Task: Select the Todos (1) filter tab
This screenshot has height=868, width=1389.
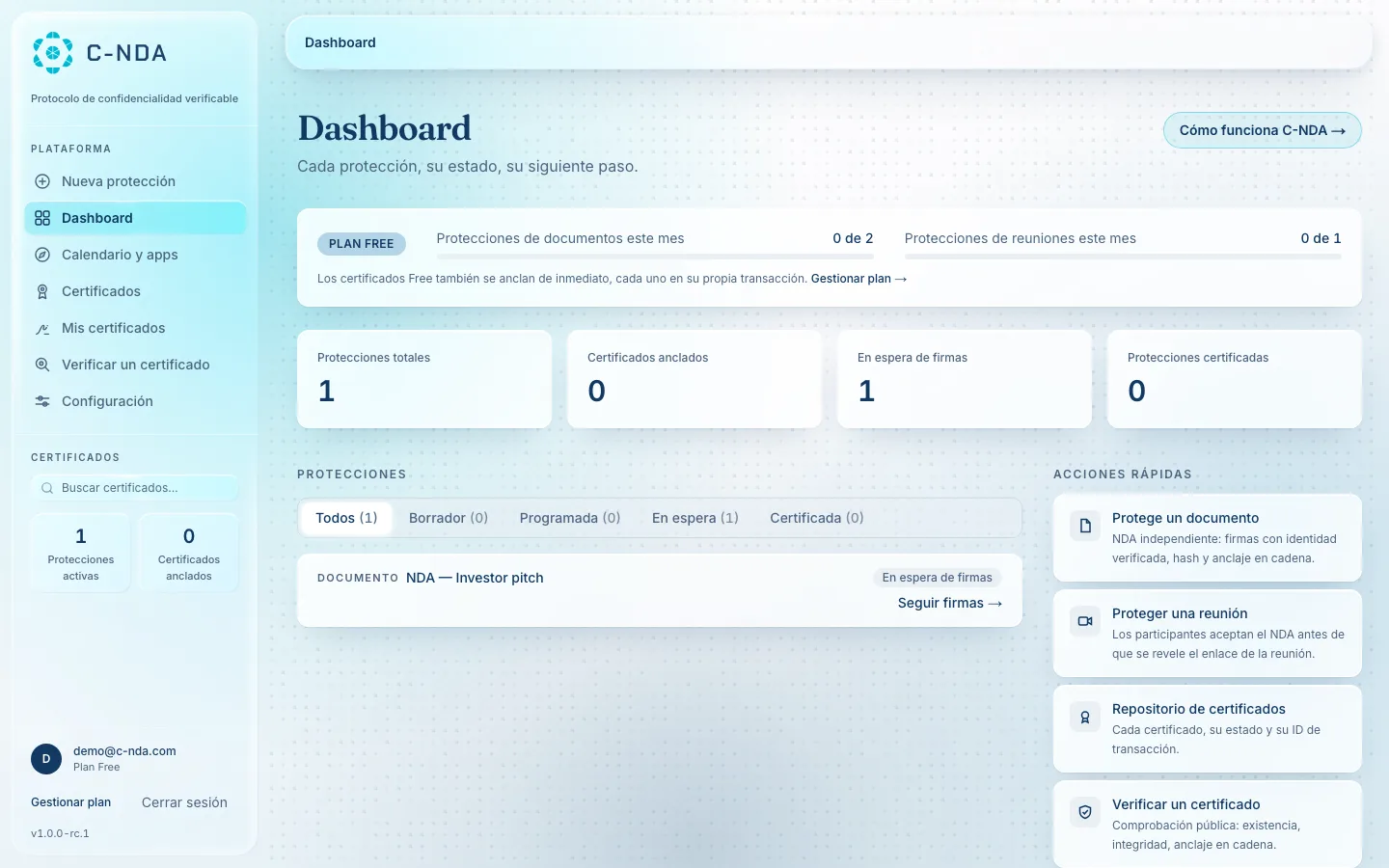Action: pos(346,518)
